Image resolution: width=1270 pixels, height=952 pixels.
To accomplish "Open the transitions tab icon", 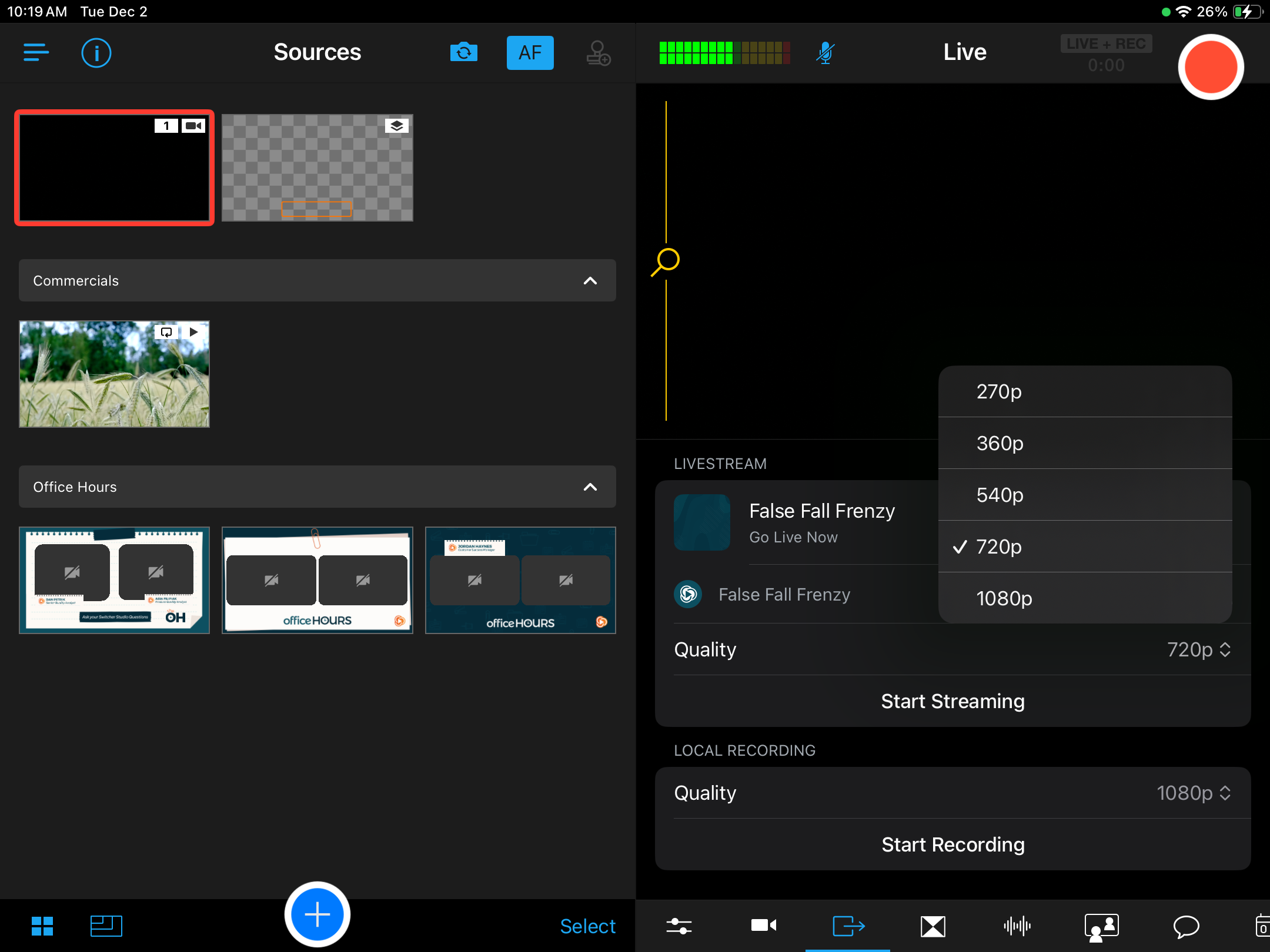I will coord(933,926).
